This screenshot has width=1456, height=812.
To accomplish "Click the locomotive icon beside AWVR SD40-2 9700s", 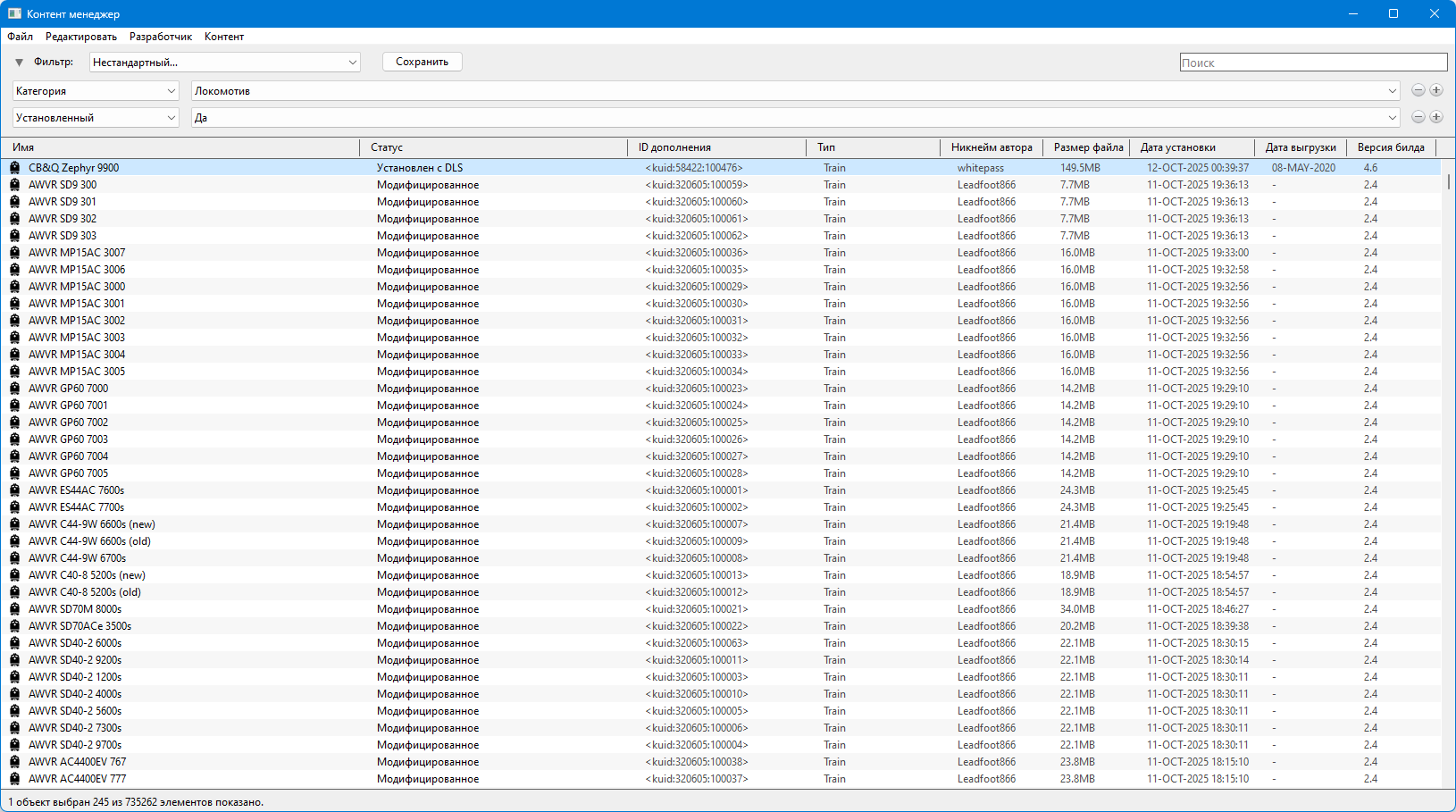I will coord(14,745).
